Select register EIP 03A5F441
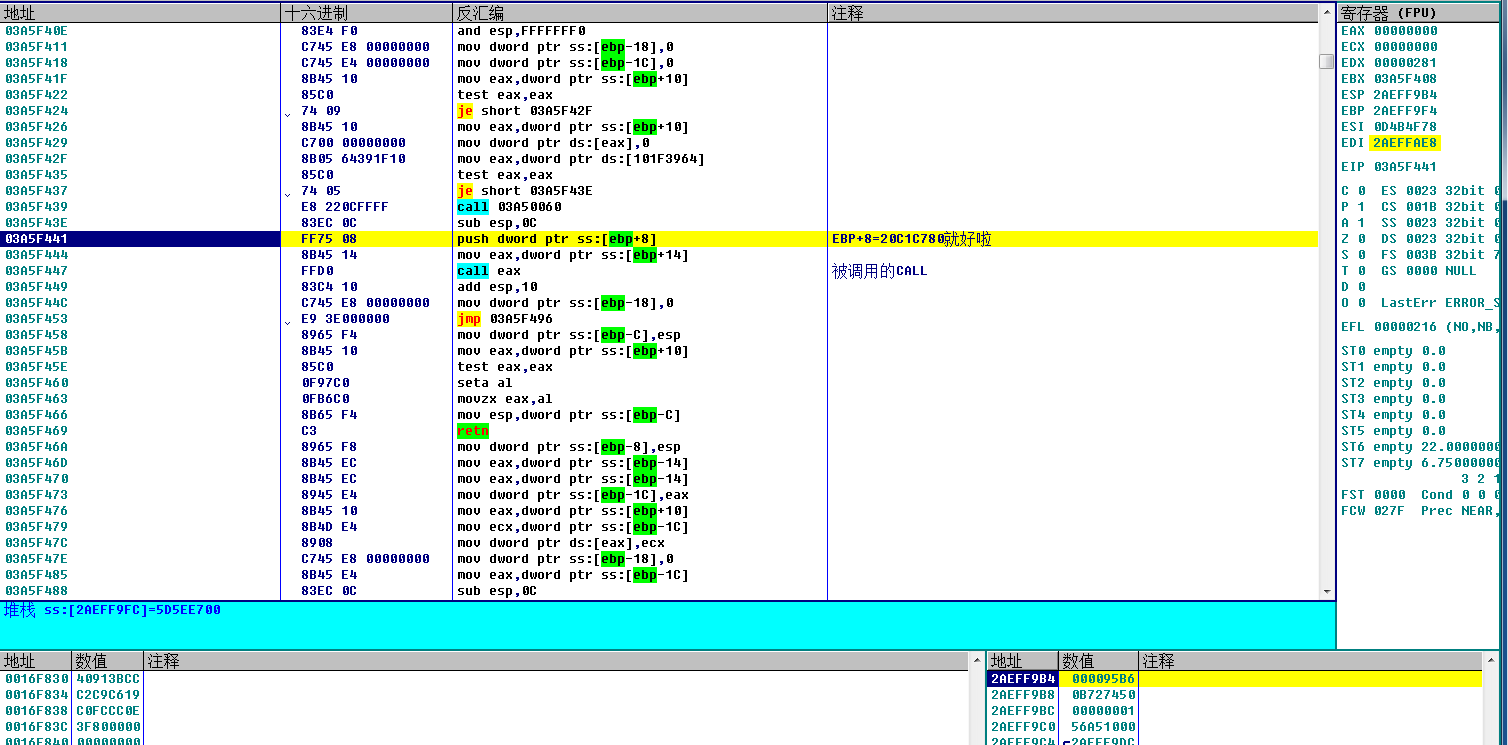Viewport: 1508px width, 745px height. 1389,167
